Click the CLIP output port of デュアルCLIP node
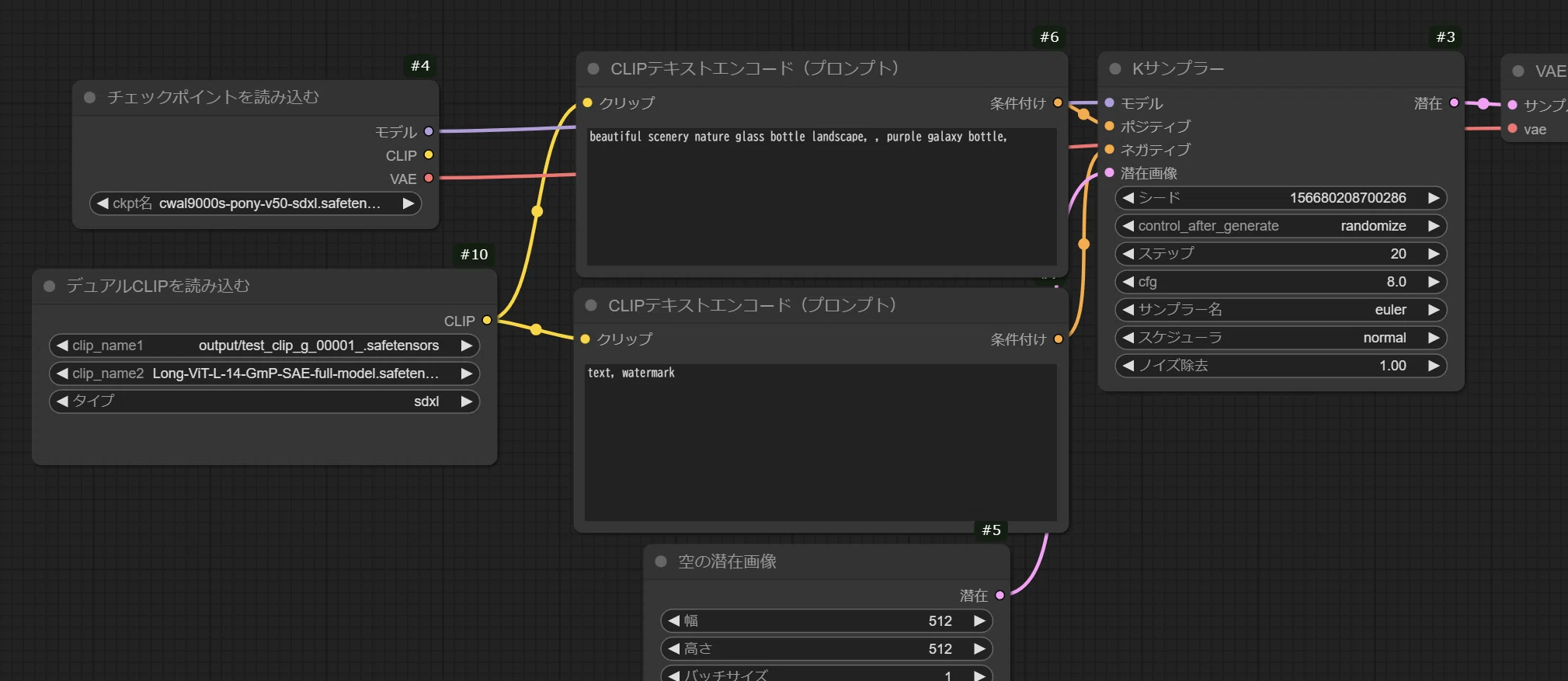The width and height of the screenshot is (1568, 681). (487, 320)
